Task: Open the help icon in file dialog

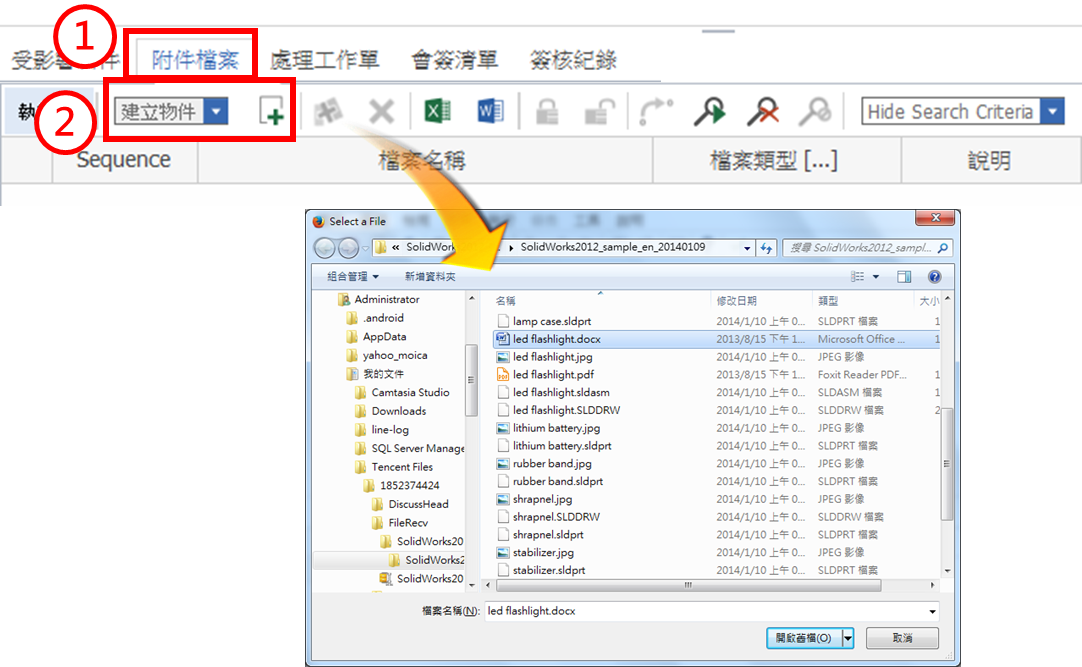Action: coord(935,277)
